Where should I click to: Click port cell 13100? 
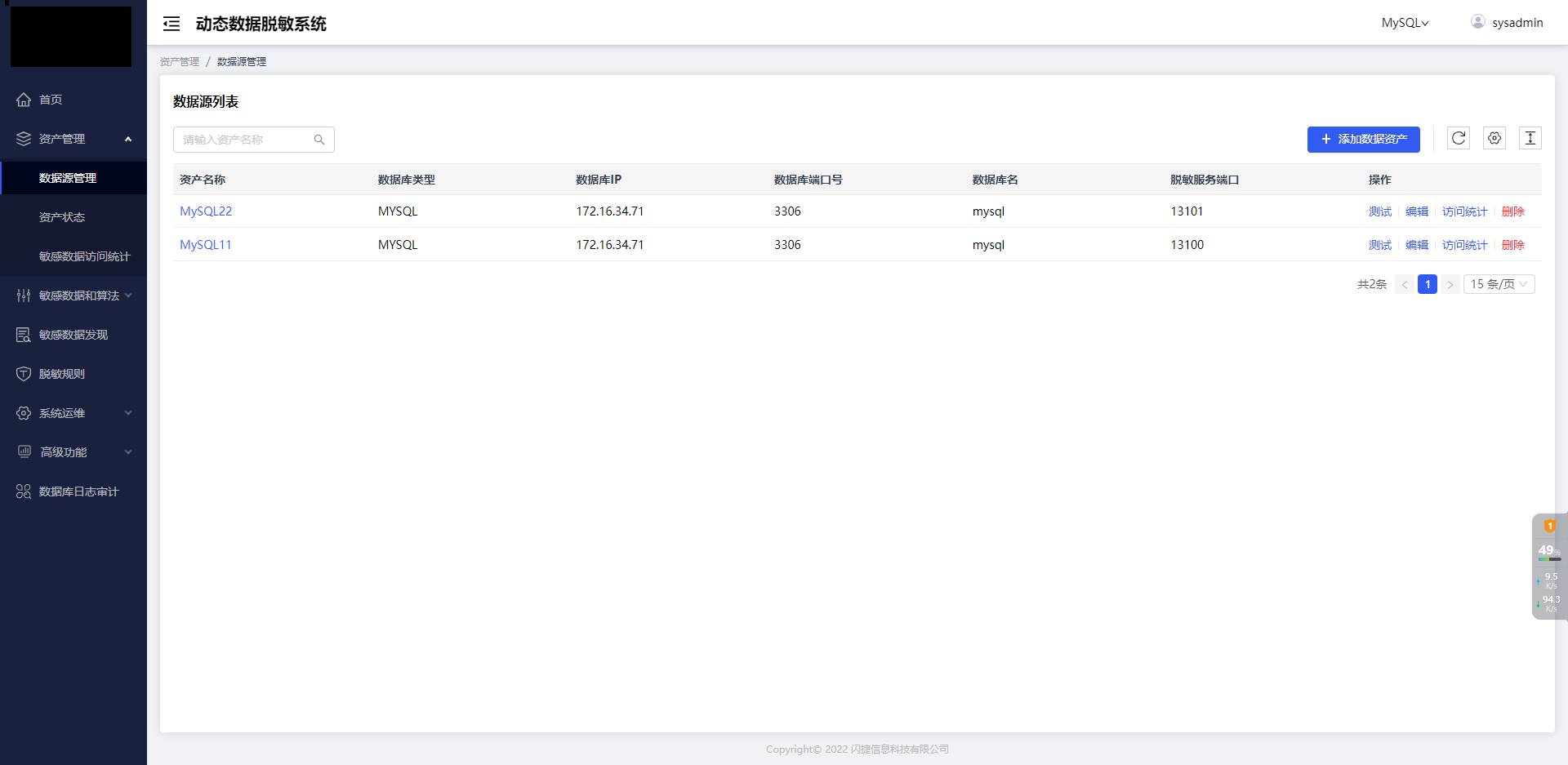click(x=1187, y=245)
